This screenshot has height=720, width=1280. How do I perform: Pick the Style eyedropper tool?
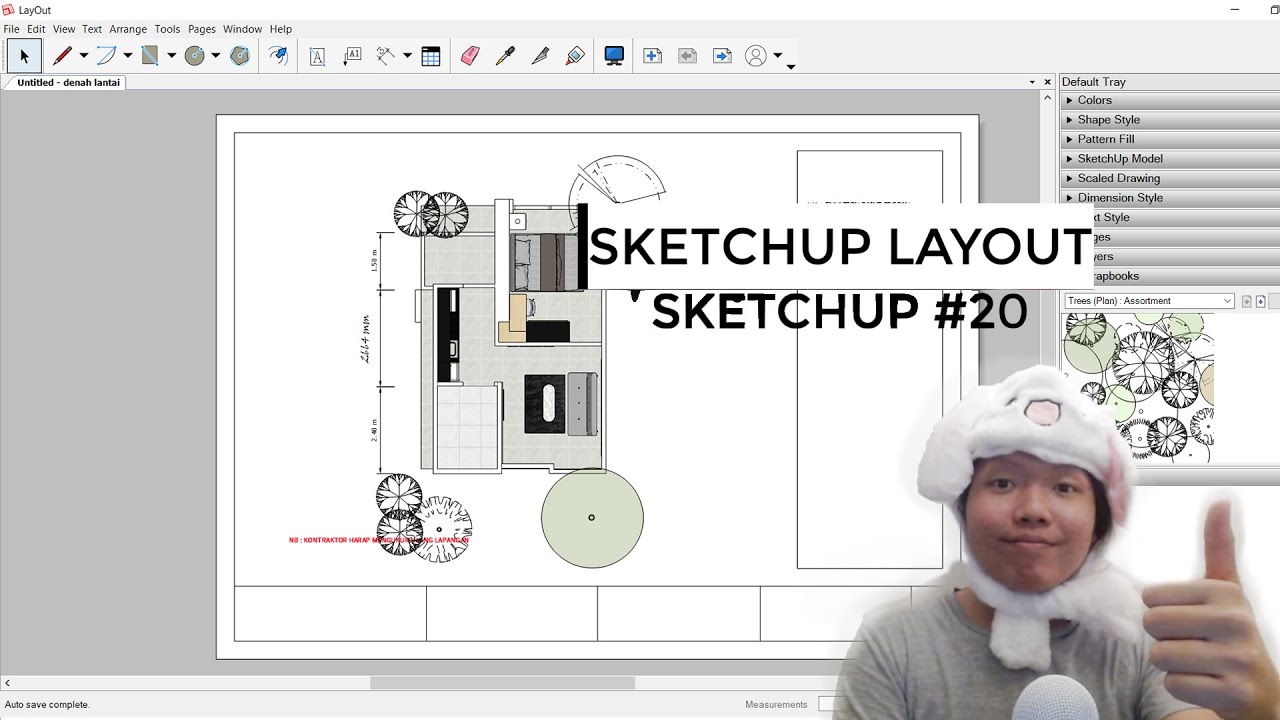[x=505, y=56]
